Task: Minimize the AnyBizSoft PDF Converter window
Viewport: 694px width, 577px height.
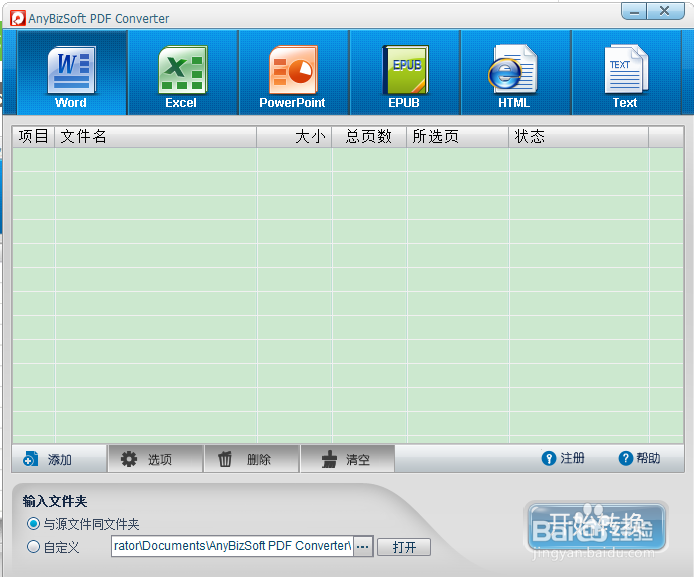Action: click(x=634, y=11)
